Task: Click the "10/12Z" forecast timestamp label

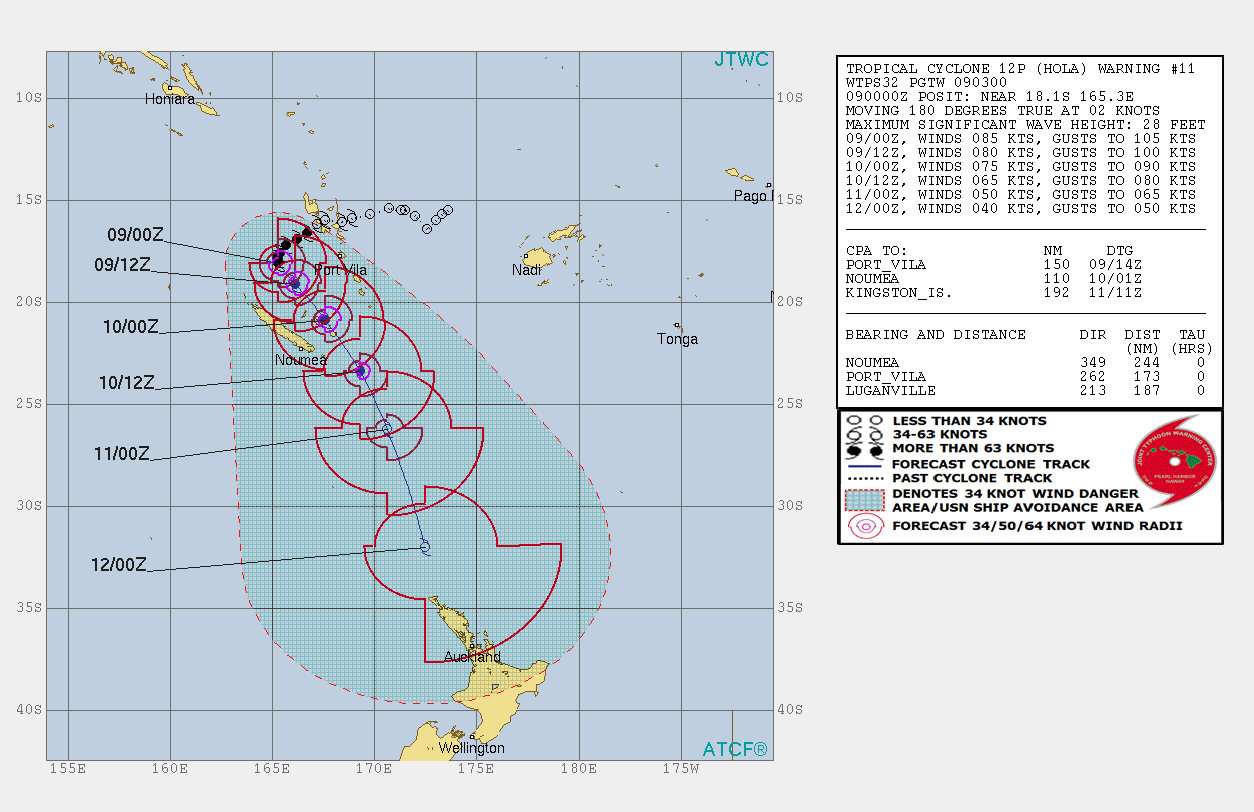Action: click(125, 381)
